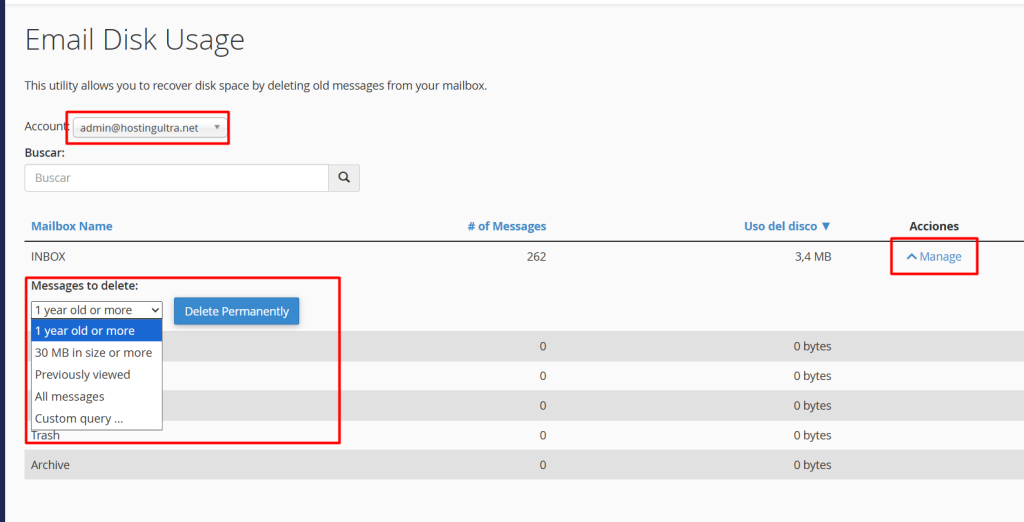
Task: Click the INBOX mailbox row name
Action: [x=48, y=257]
